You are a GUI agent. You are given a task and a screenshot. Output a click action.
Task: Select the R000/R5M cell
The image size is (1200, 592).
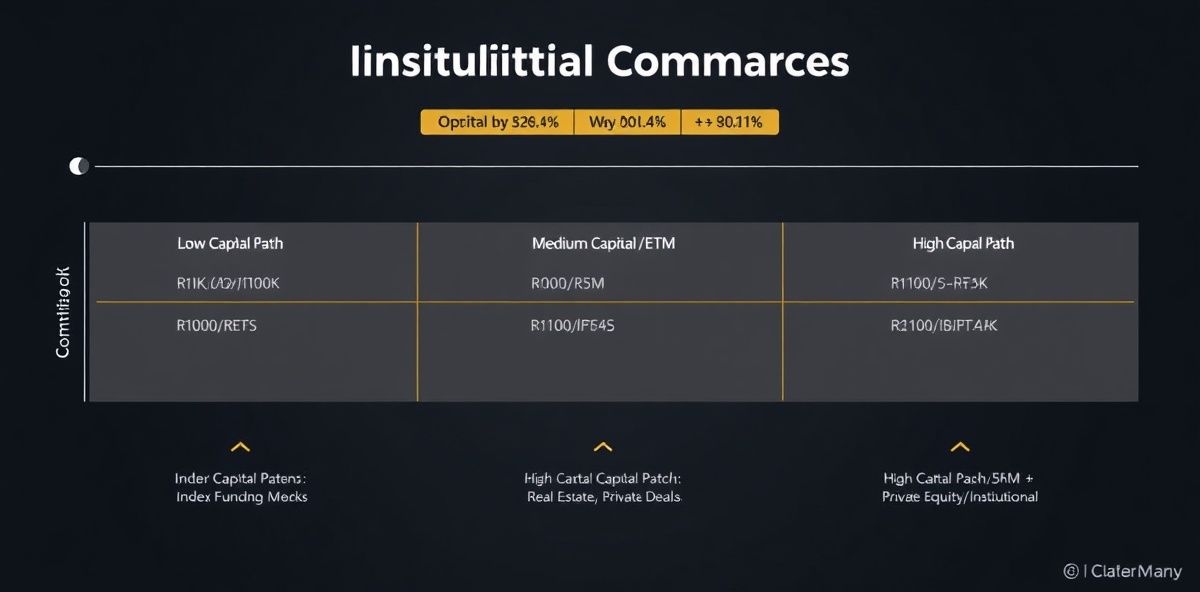pyautogui.click(x=567, y=284)
